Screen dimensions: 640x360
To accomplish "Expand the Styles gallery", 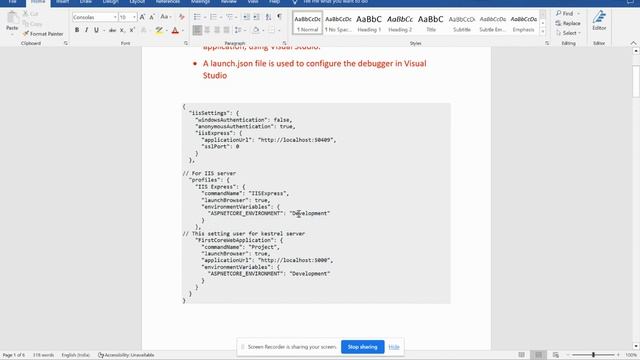I will click(543, 32).
